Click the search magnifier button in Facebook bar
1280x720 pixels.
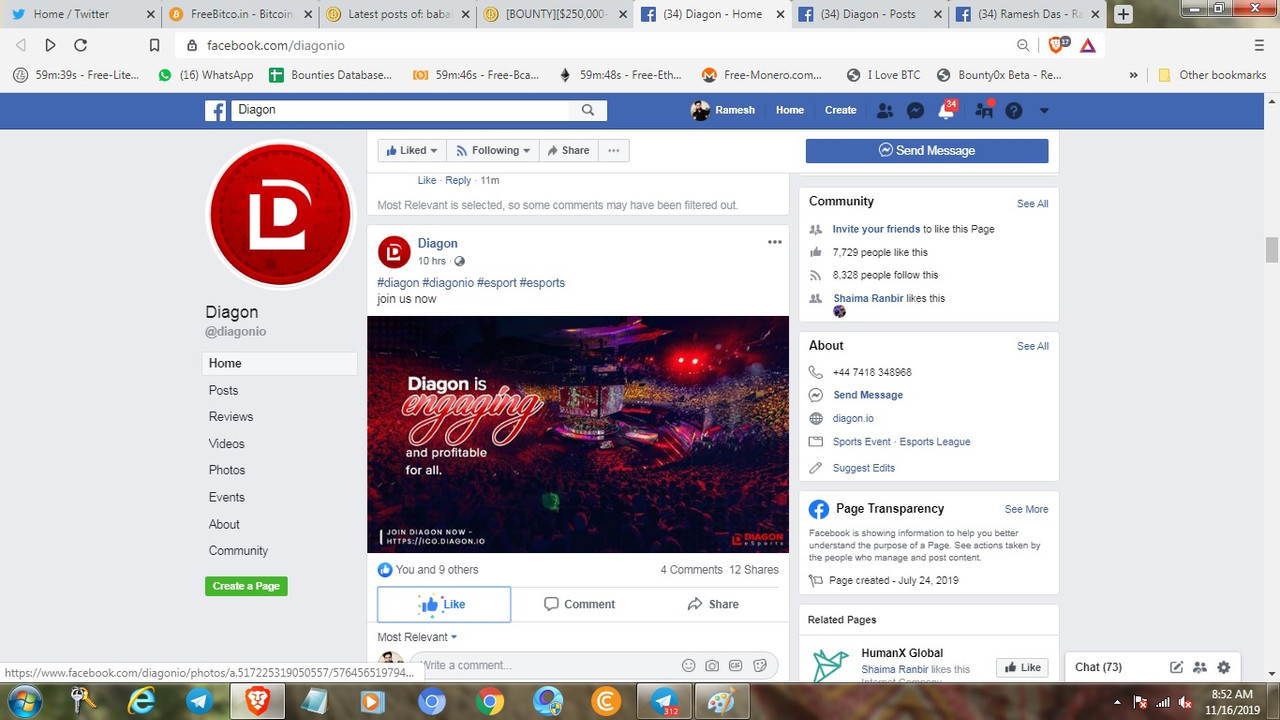pos(588,110)
